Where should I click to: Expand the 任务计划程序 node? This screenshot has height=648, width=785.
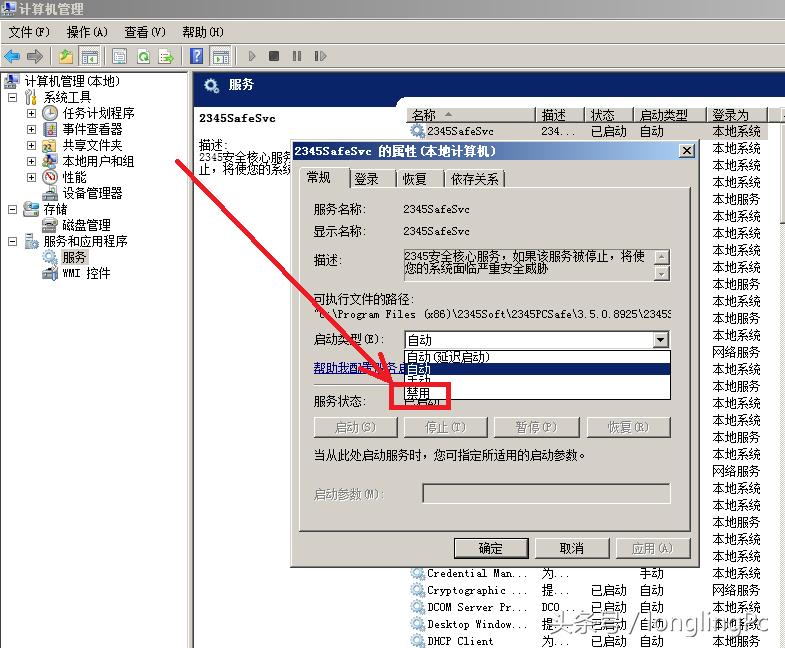(31, 113)
